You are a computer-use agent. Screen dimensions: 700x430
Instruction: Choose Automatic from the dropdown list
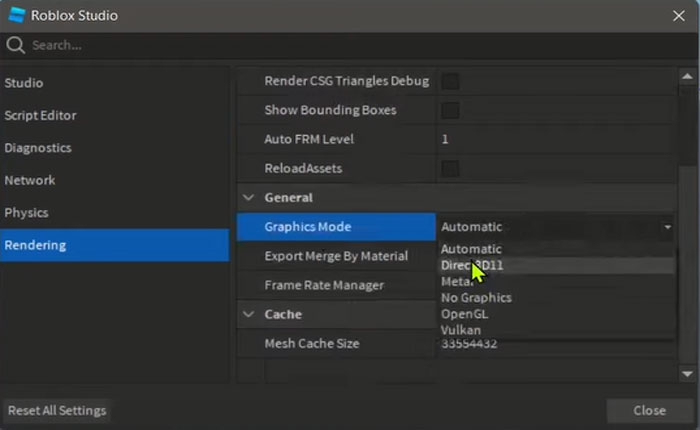(556, 249)
